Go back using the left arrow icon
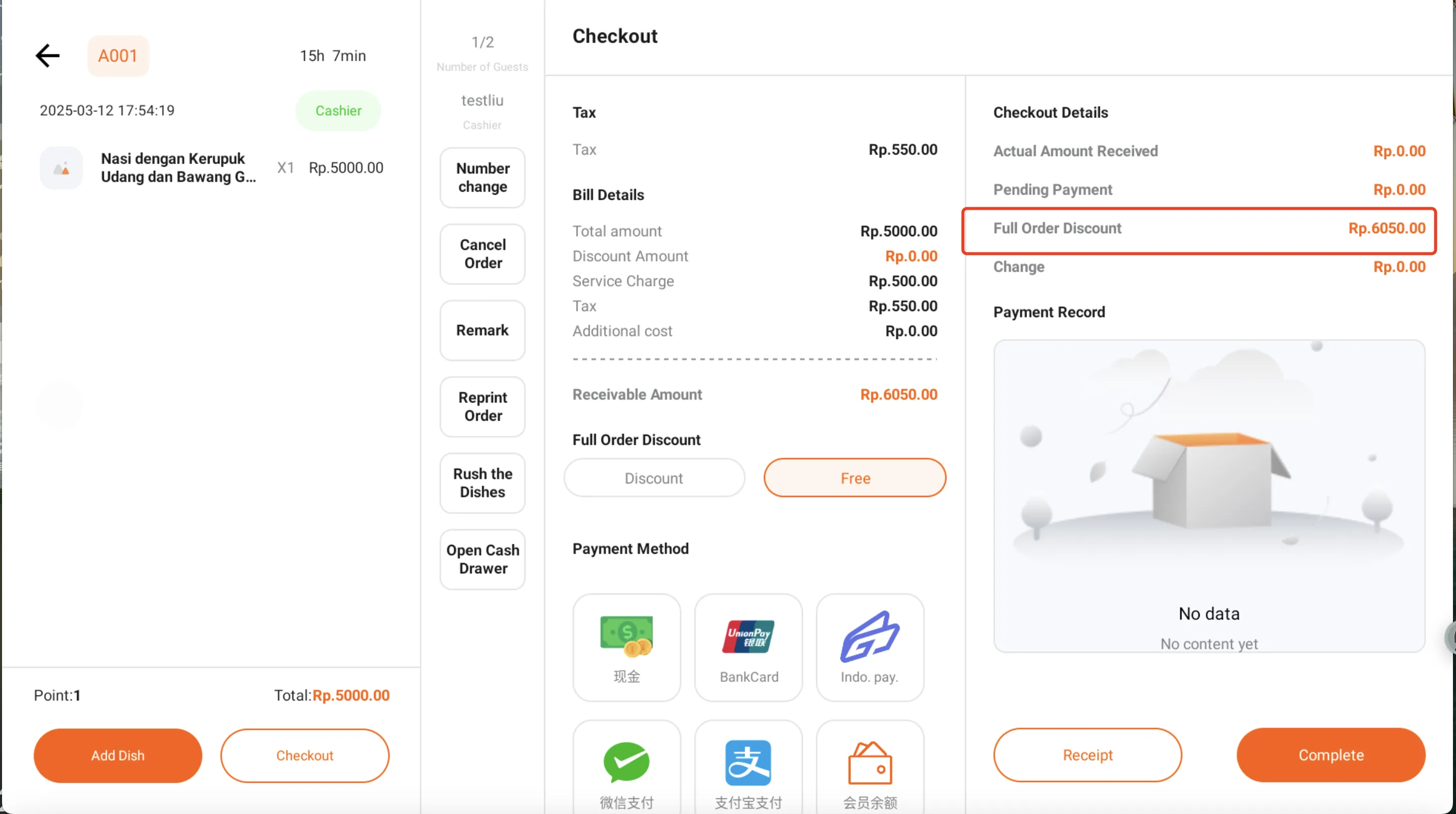The height and width of the screenshot is (814, 1456). coord(48,55)
